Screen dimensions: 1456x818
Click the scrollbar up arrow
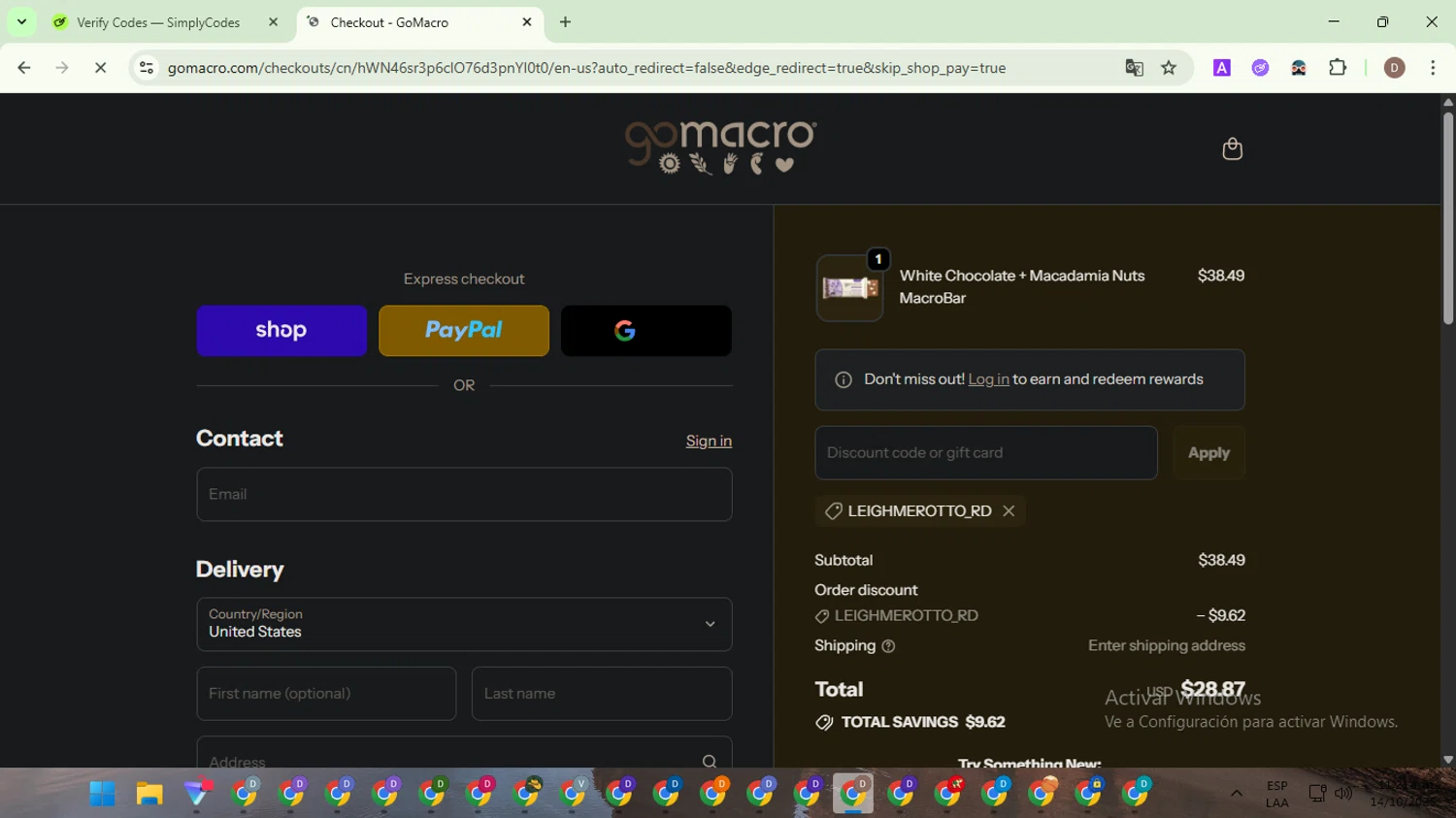(x=1448, y=101)
